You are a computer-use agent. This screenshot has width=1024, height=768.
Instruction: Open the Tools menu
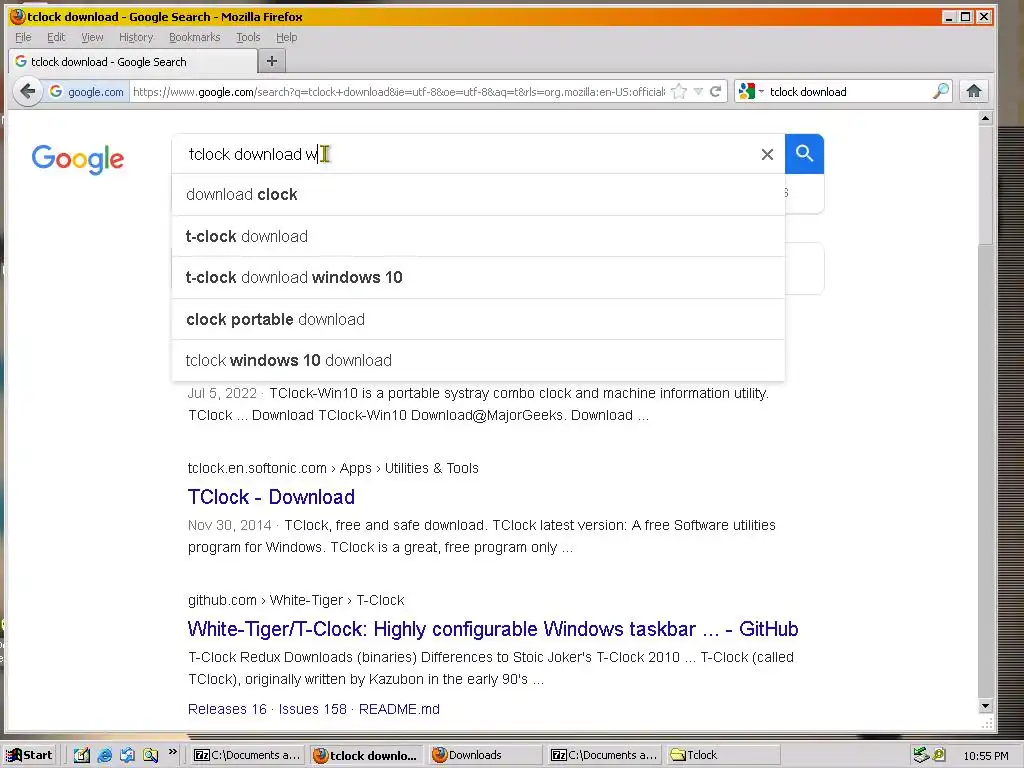pyautogui.click(x=248, y=37)
